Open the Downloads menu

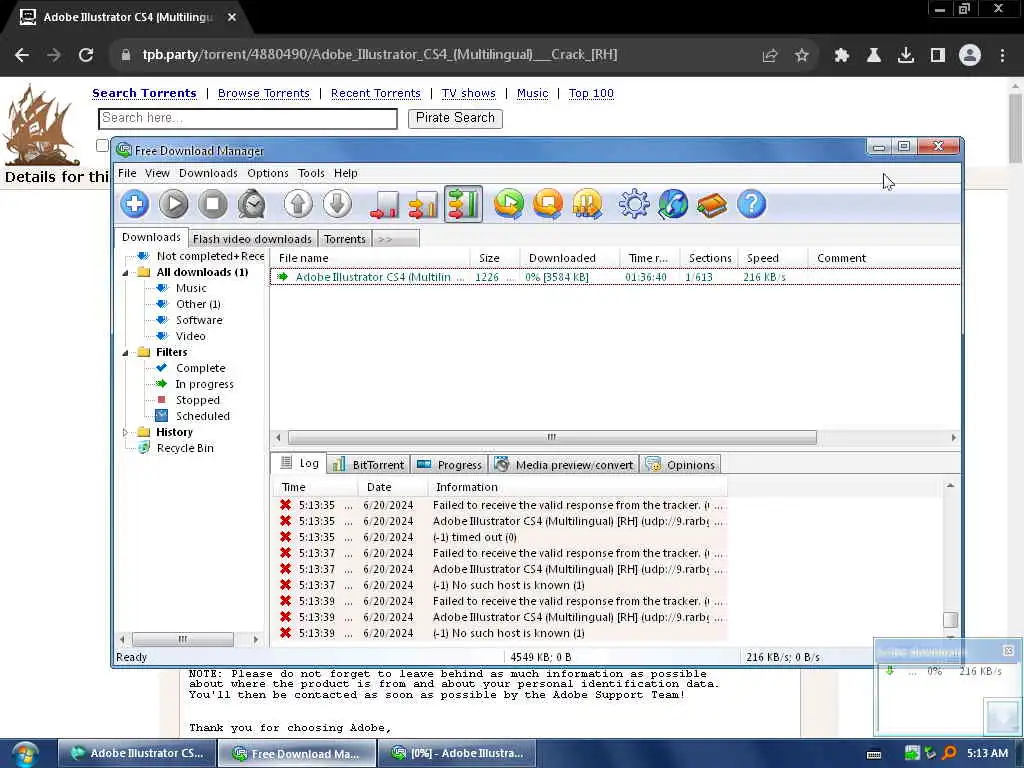(208, 173)
